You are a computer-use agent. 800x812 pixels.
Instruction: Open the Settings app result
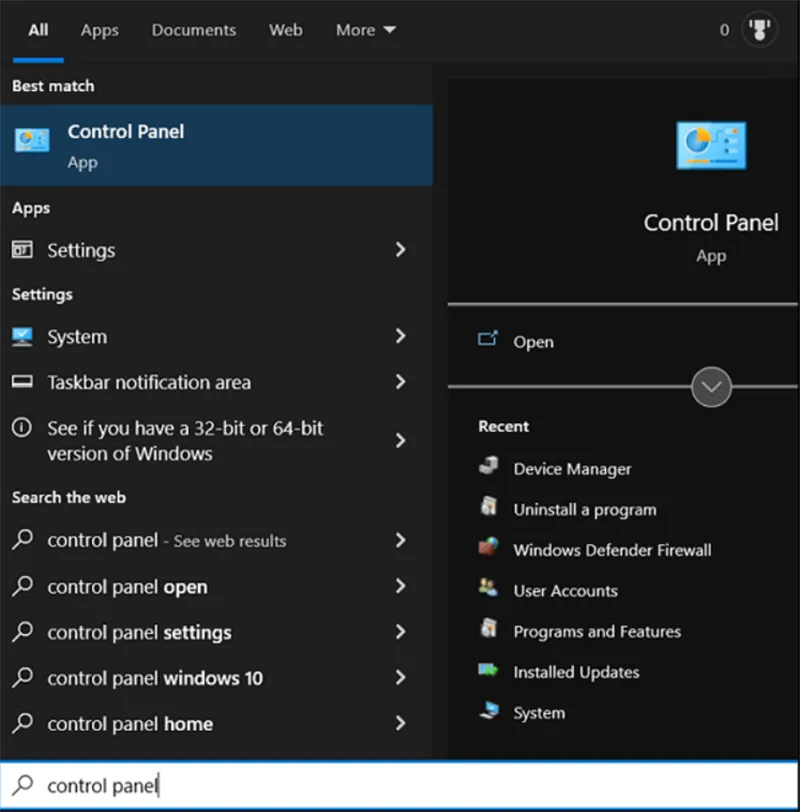[216, 250]
